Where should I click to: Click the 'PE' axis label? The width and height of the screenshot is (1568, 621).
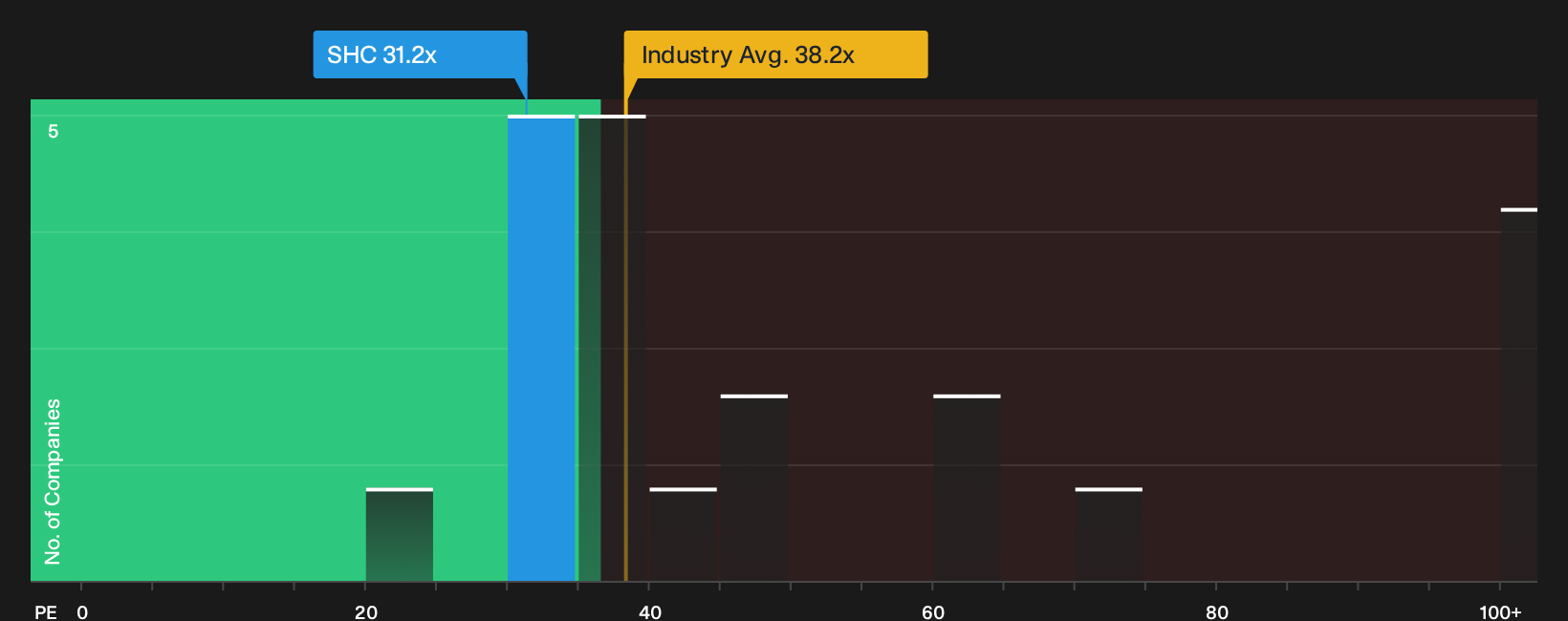[x=46, y=611]
